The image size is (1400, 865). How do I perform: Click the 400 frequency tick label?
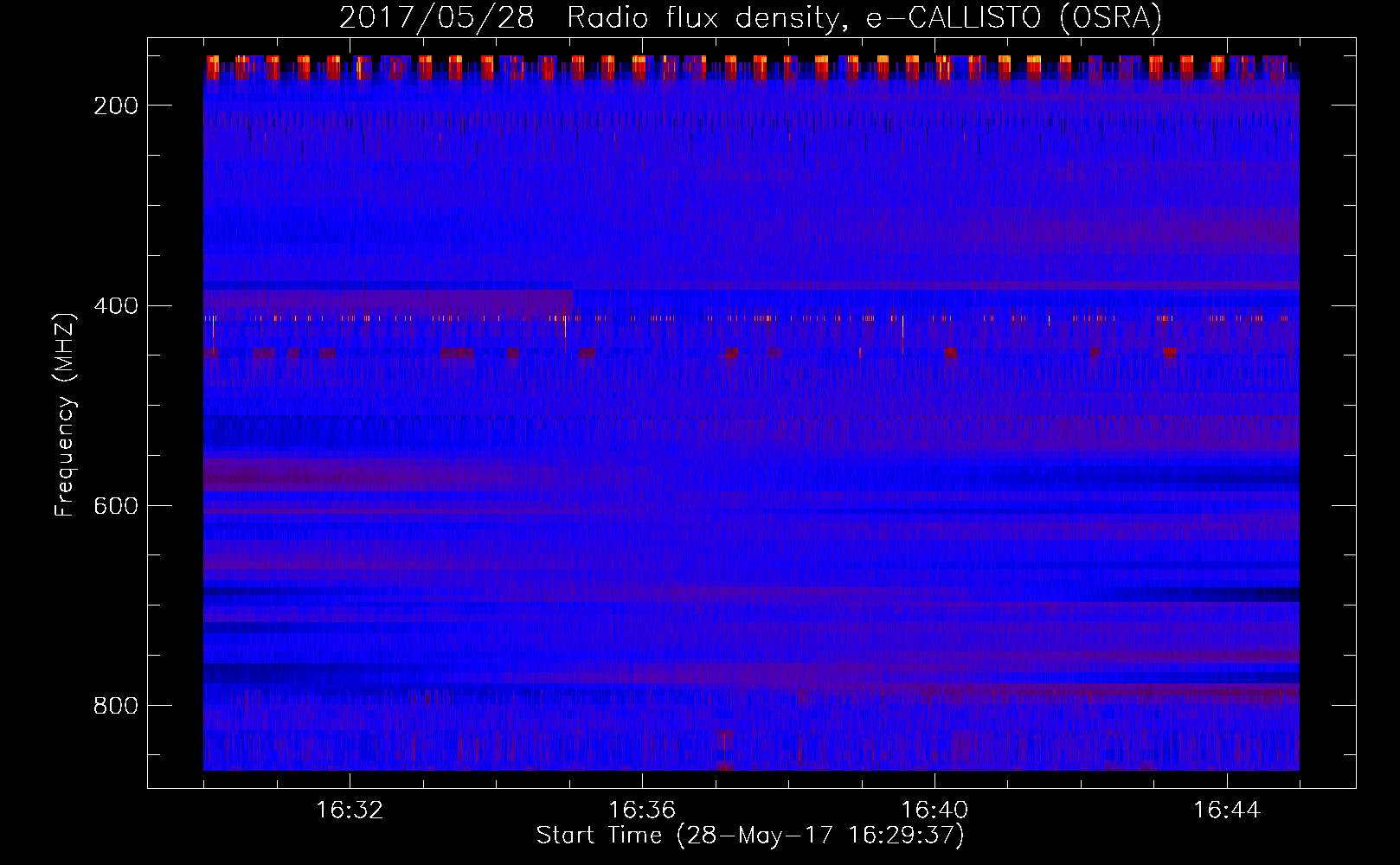click(116, 305)
